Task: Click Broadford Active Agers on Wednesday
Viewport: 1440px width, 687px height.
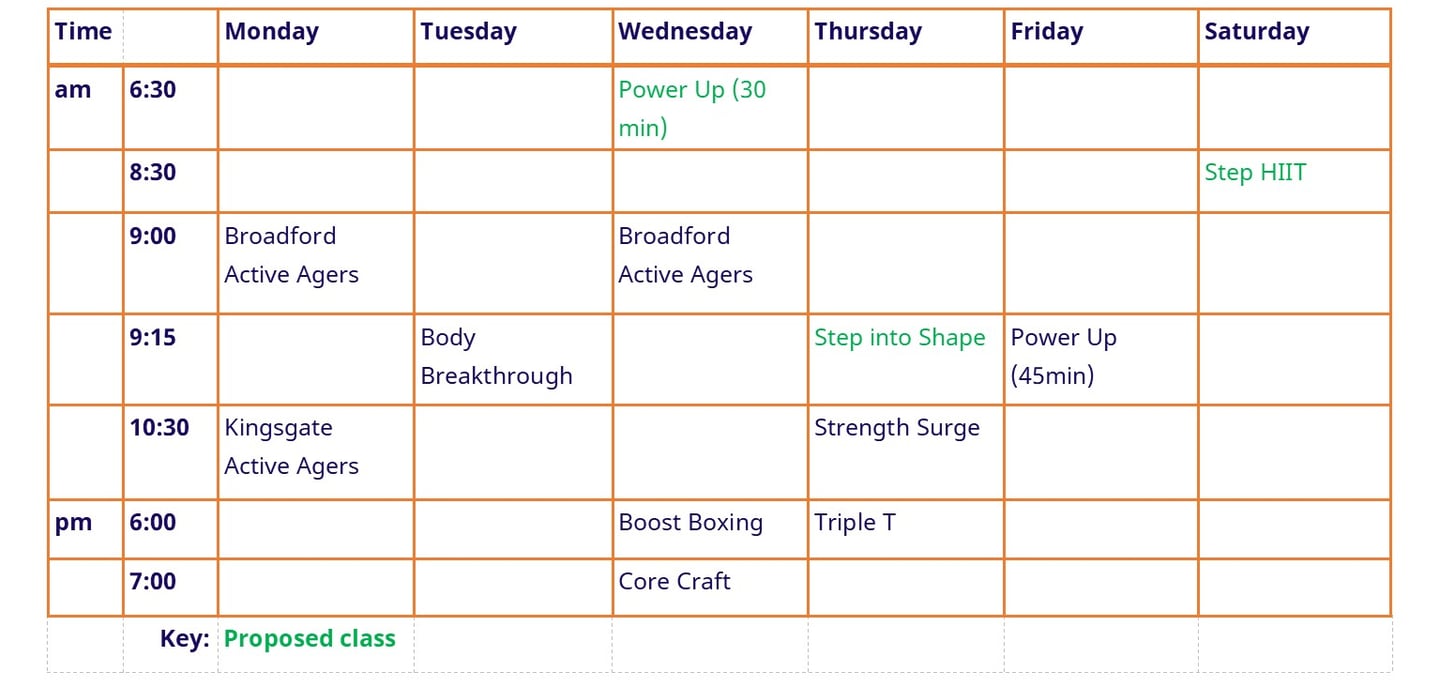Action: 685,255
